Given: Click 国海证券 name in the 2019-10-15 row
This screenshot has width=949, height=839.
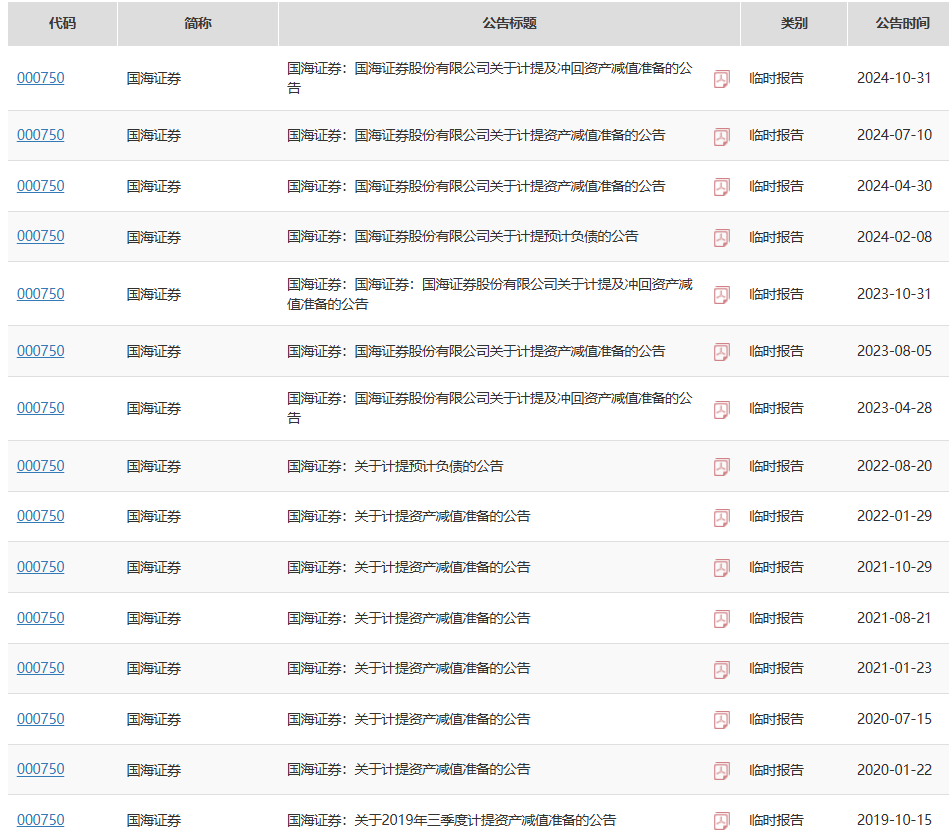Looking at the screenshot, I should point(154,821).
